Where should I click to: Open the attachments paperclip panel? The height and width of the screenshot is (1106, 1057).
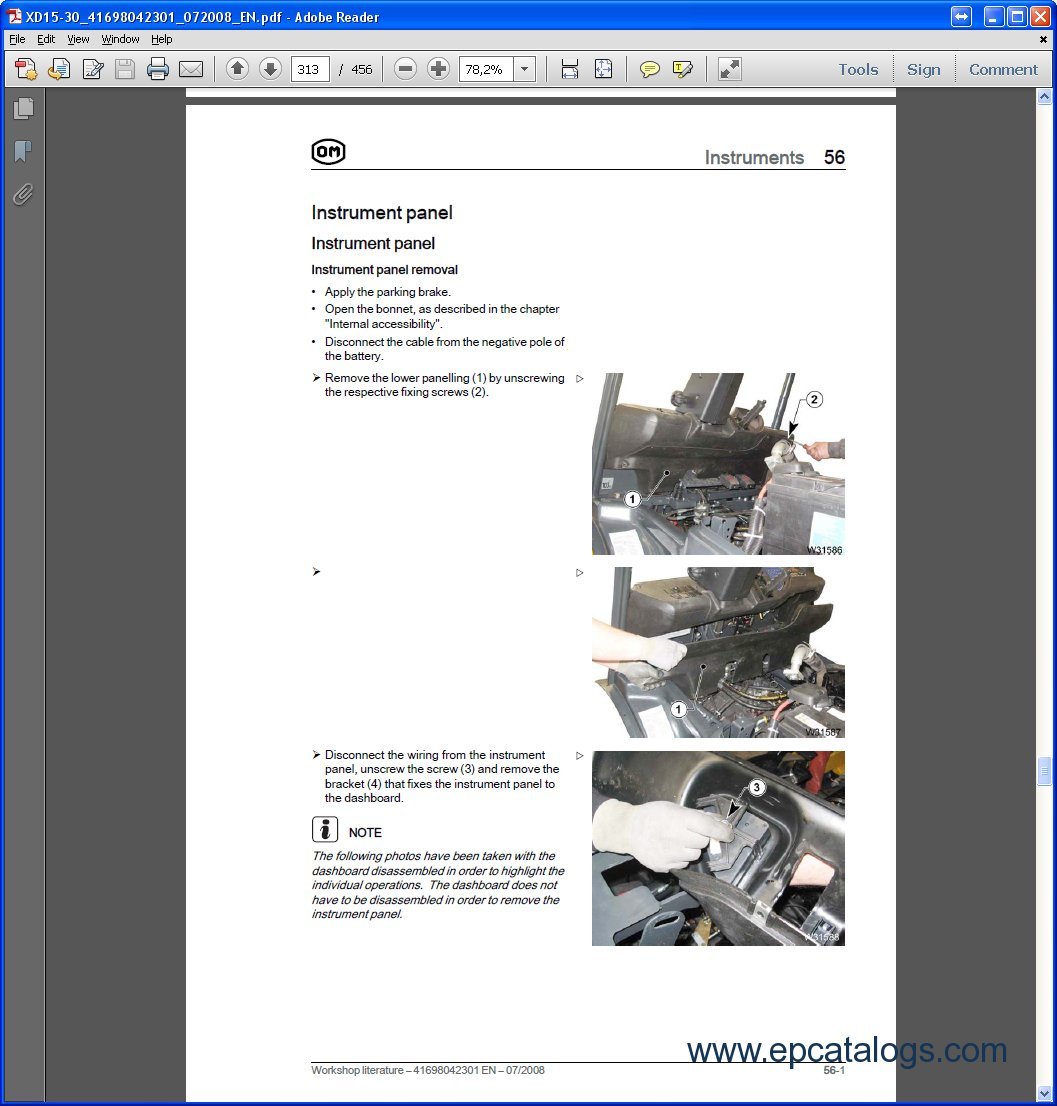tap(23, 194)
